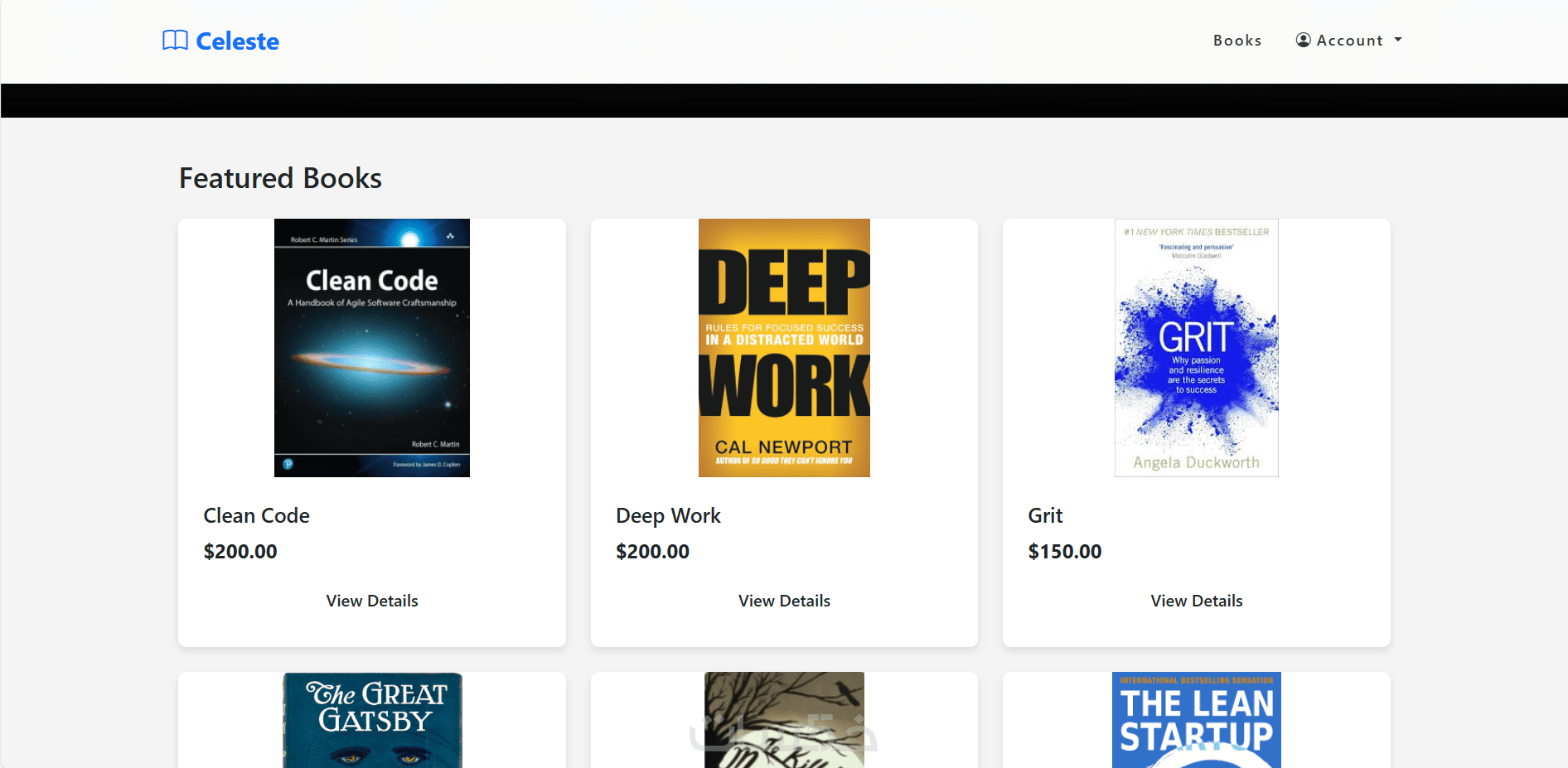Viewport: 1568px width, 768px height.
Task: Click the Celeste brand name link
Action: click(238, 41)
